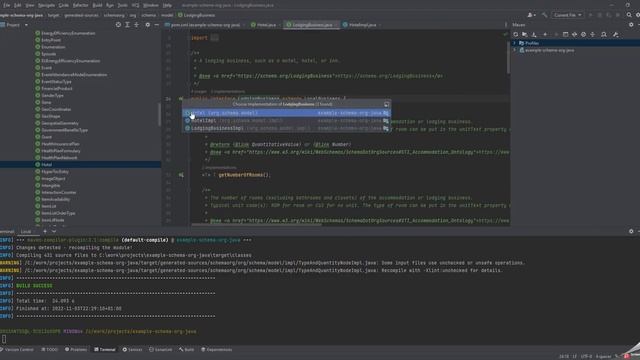This screenshot has height=360, width=640.
Task: Open terminal tab options dropdown arrow
Action: coord(54,231)
